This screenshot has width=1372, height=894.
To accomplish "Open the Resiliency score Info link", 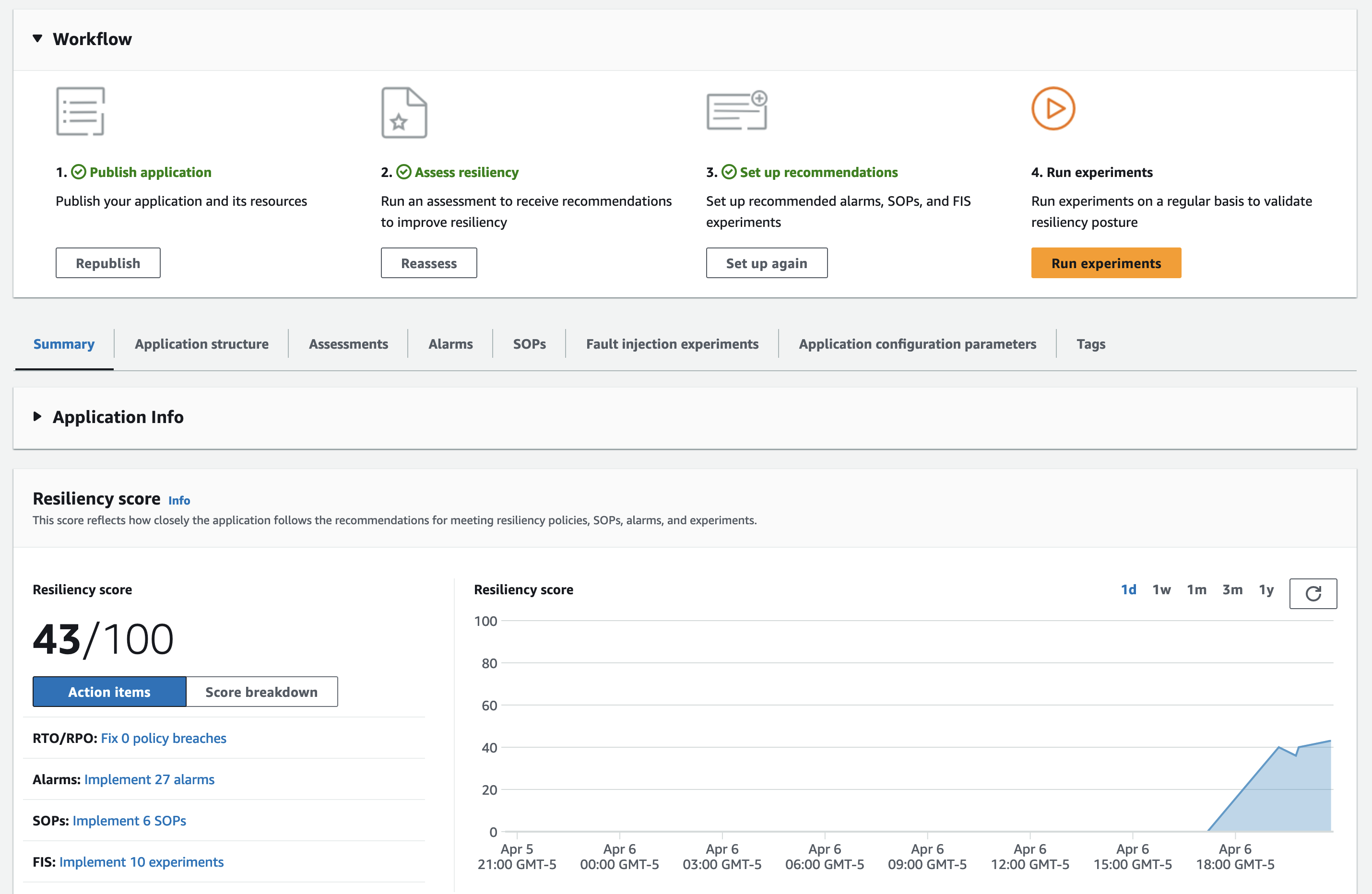I will pyautogui.click(x=179, y=500).
